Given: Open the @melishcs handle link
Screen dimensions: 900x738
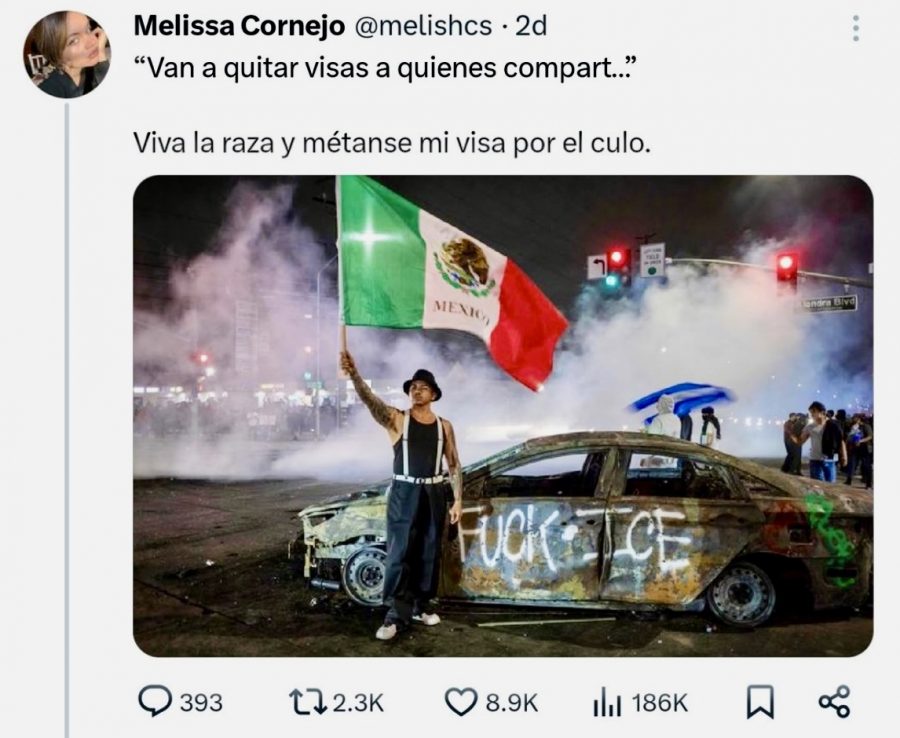Looking at the screenshot, I should click(x=424, y=26).
